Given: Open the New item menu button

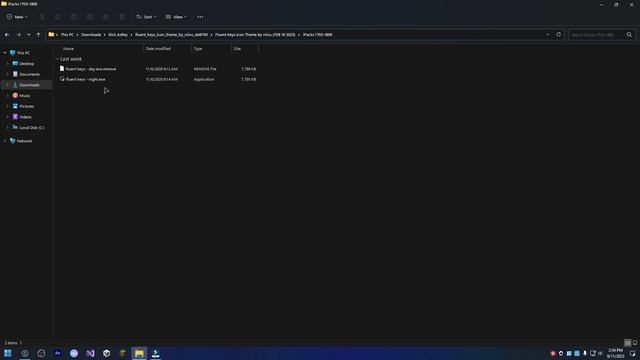Looking at the screenshot, I should tap(17, 17).
